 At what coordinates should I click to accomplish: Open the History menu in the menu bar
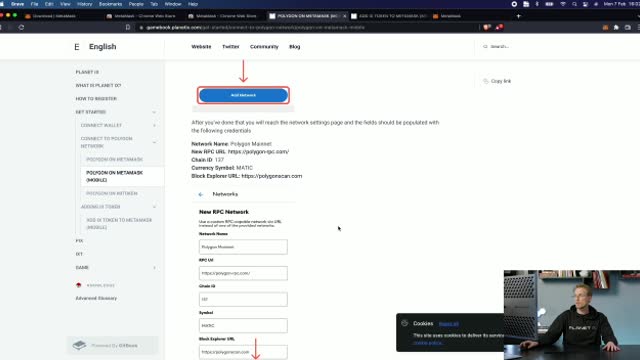point(84,4)
